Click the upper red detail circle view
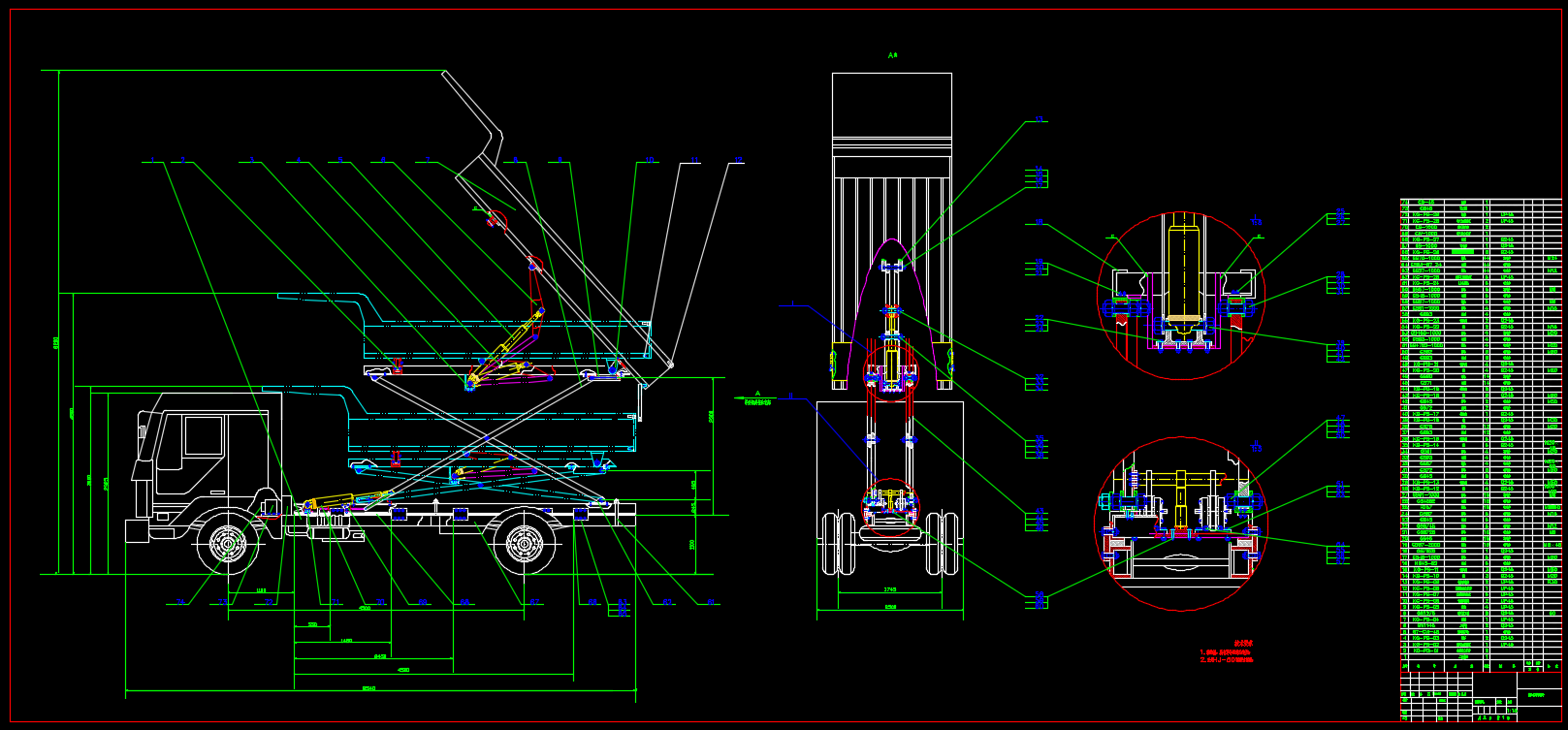 1180,297
